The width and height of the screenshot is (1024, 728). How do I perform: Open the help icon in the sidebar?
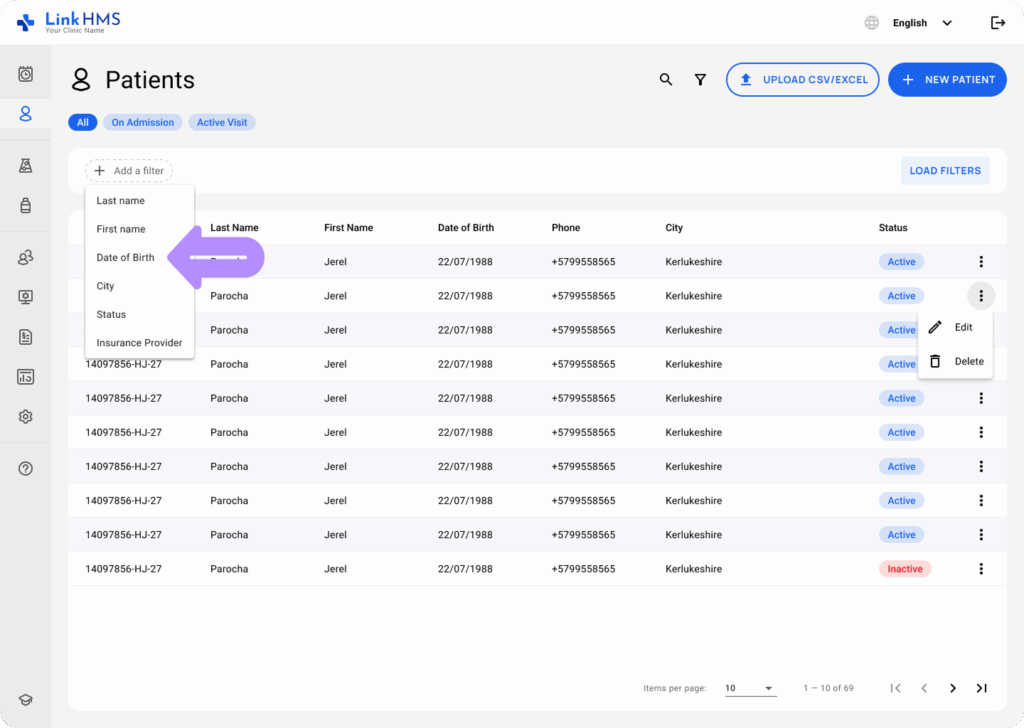(x=27, y=467)
